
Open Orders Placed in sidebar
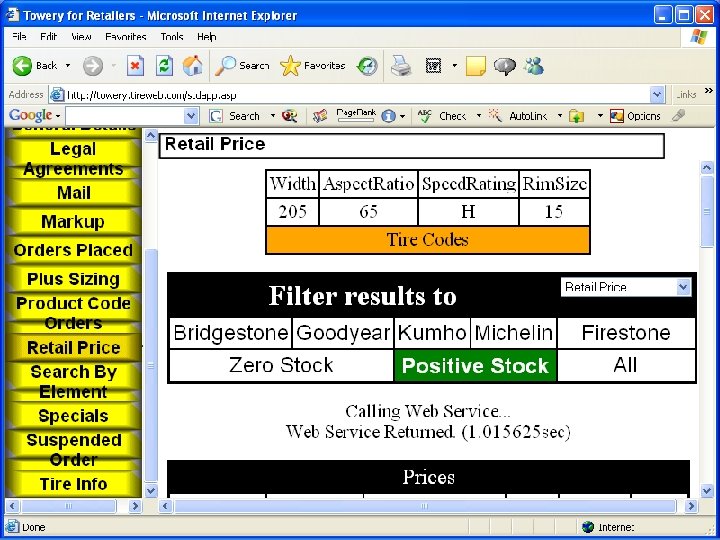point(73,250)
